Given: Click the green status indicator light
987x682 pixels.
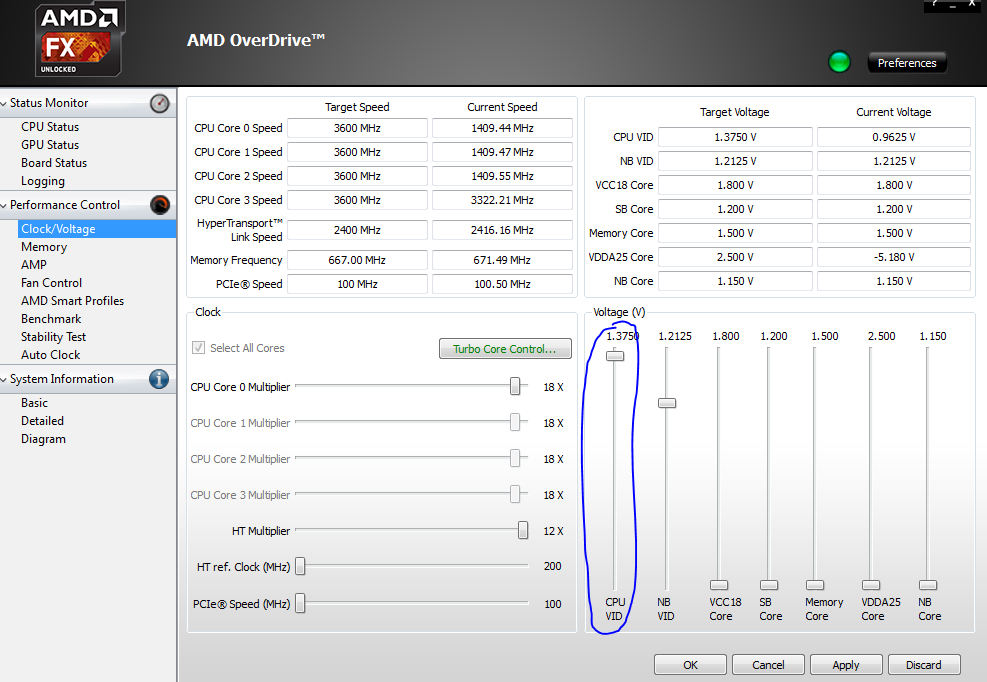Looking at the screenshot, I should coord(839,62).
